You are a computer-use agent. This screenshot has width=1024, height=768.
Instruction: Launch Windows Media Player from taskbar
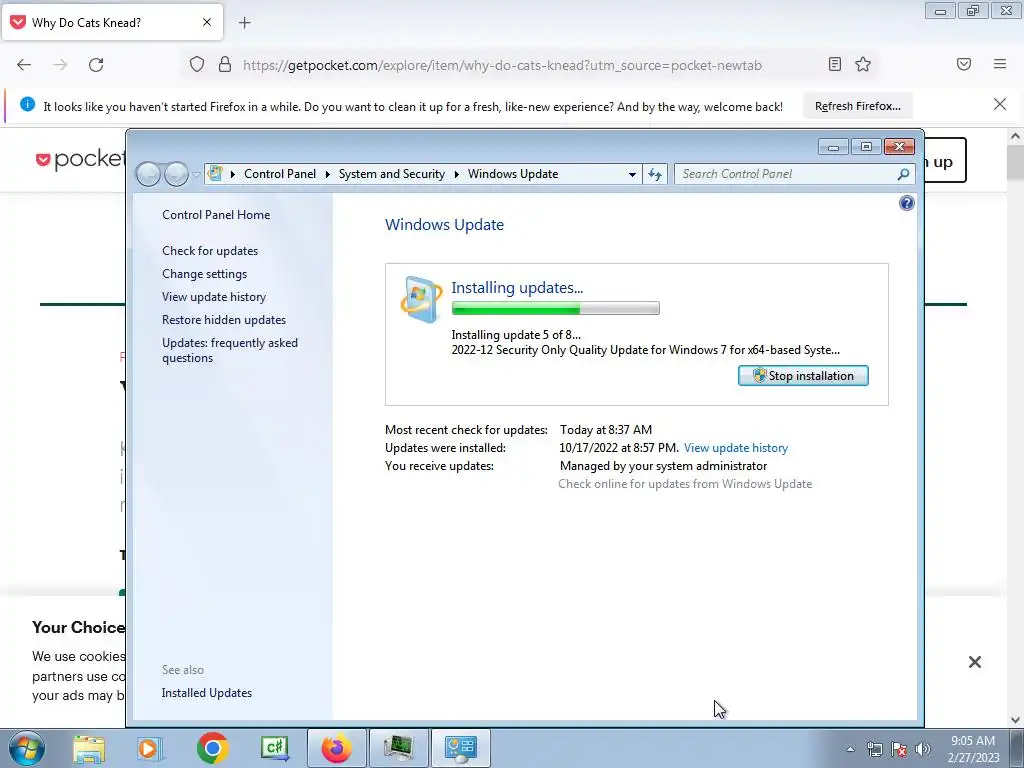click(150, 748)
